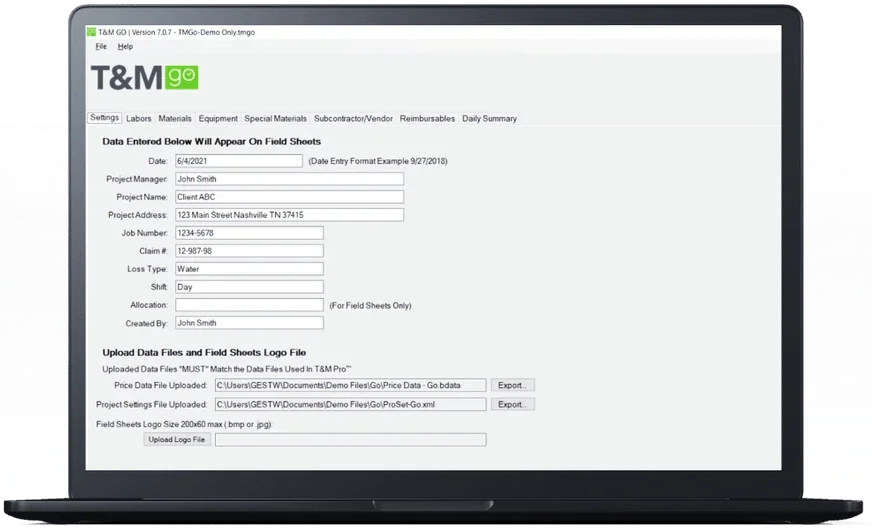The height and width of the screenshot is (531, 872).
Task: Click the Shift field
Action: coord(249,287)
